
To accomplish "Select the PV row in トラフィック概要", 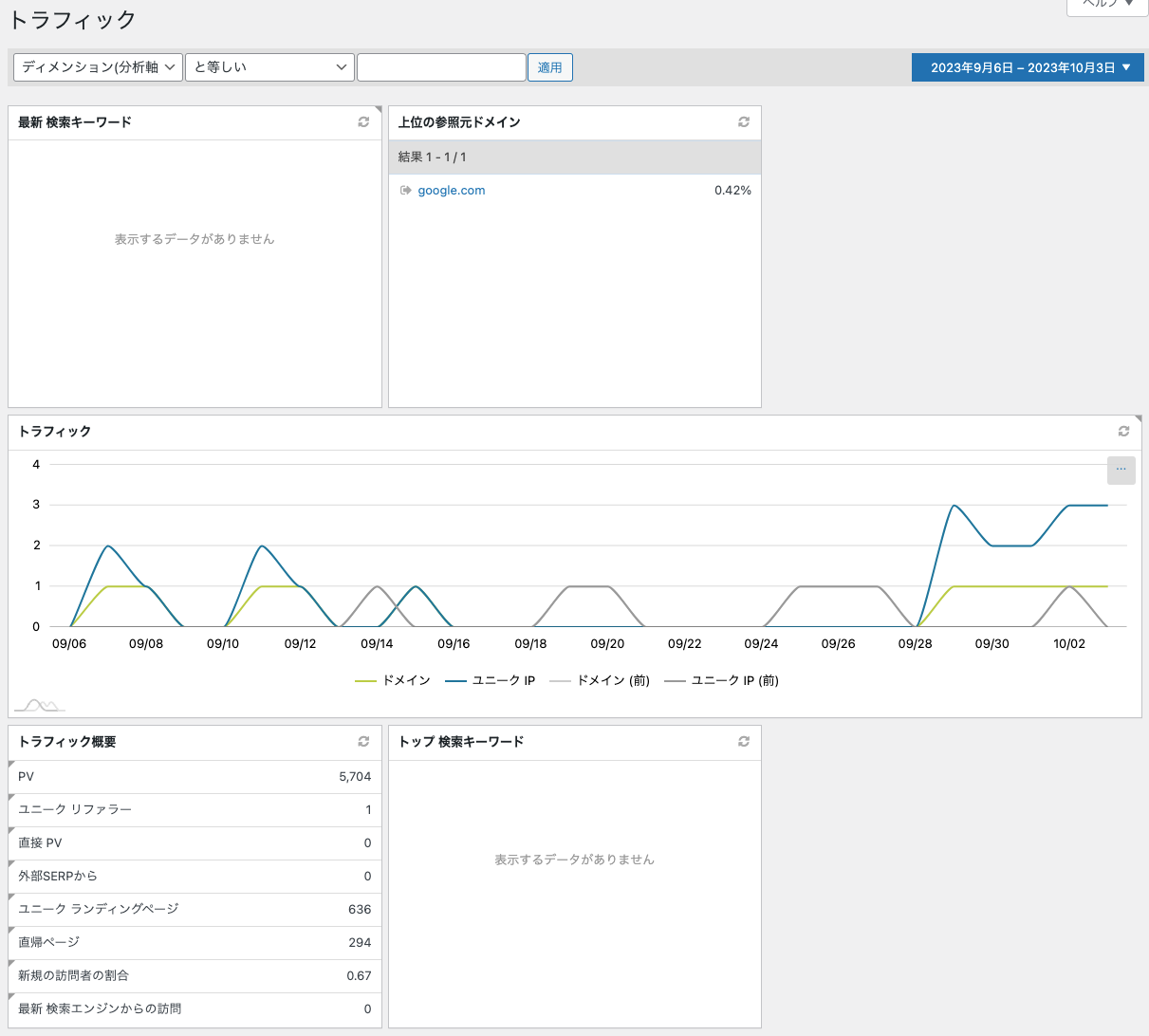I will coord(195,777).
